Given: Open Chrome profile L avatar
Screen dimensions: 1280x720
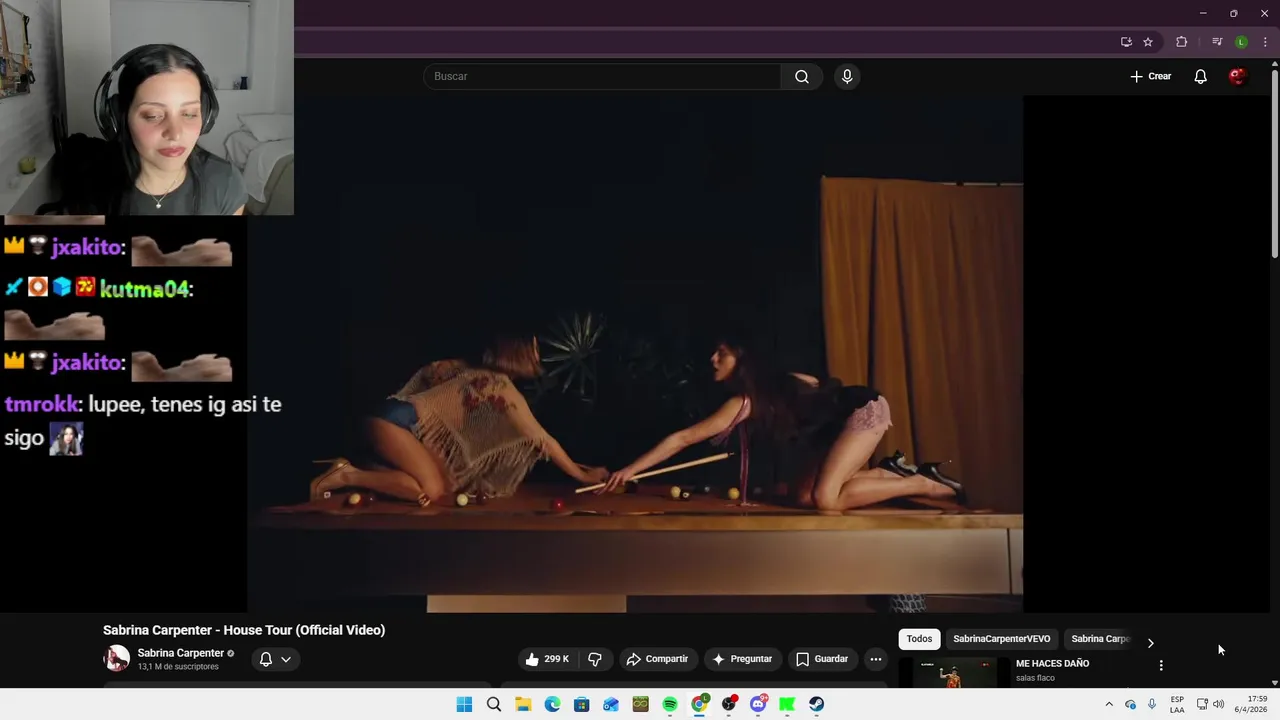Looking at the screenshot, I should tap(1241, 42).
